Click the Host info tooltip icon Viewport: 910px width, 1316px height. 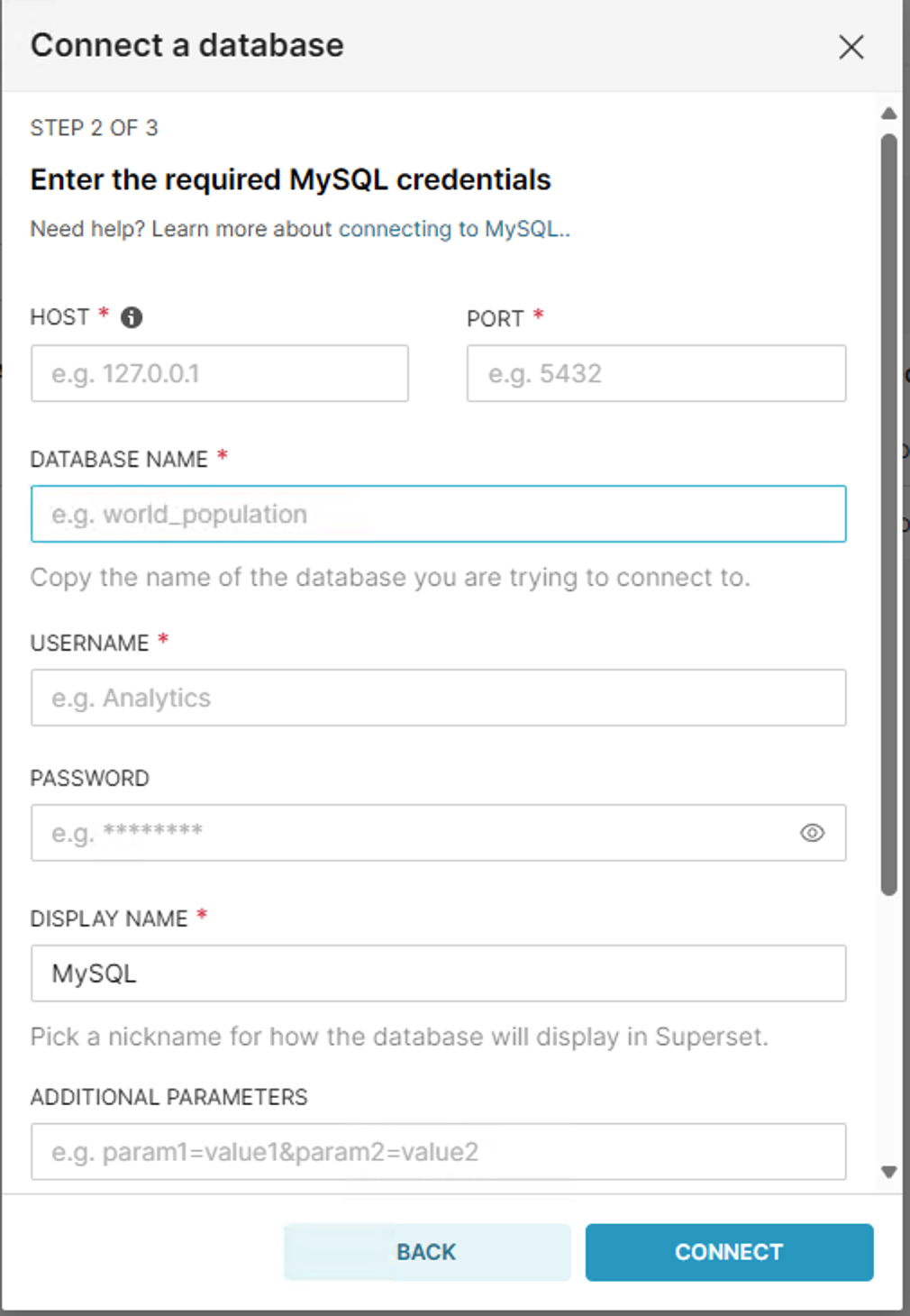click(132, 317)
